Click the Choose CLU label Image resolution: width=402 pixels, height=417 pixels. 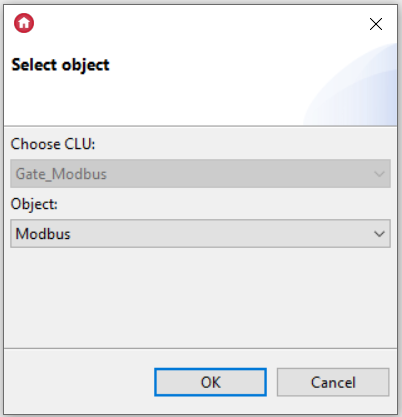[53, 144]
